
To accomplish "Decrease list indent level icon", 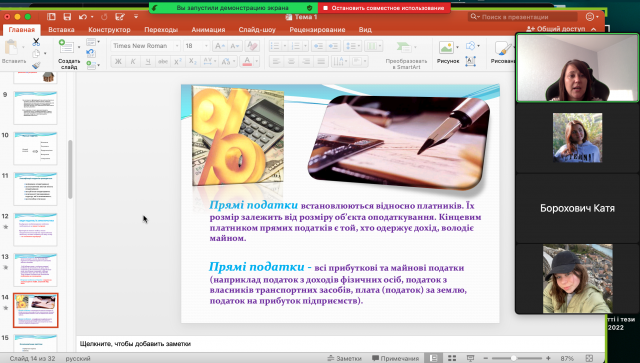I will pos(318,46).
